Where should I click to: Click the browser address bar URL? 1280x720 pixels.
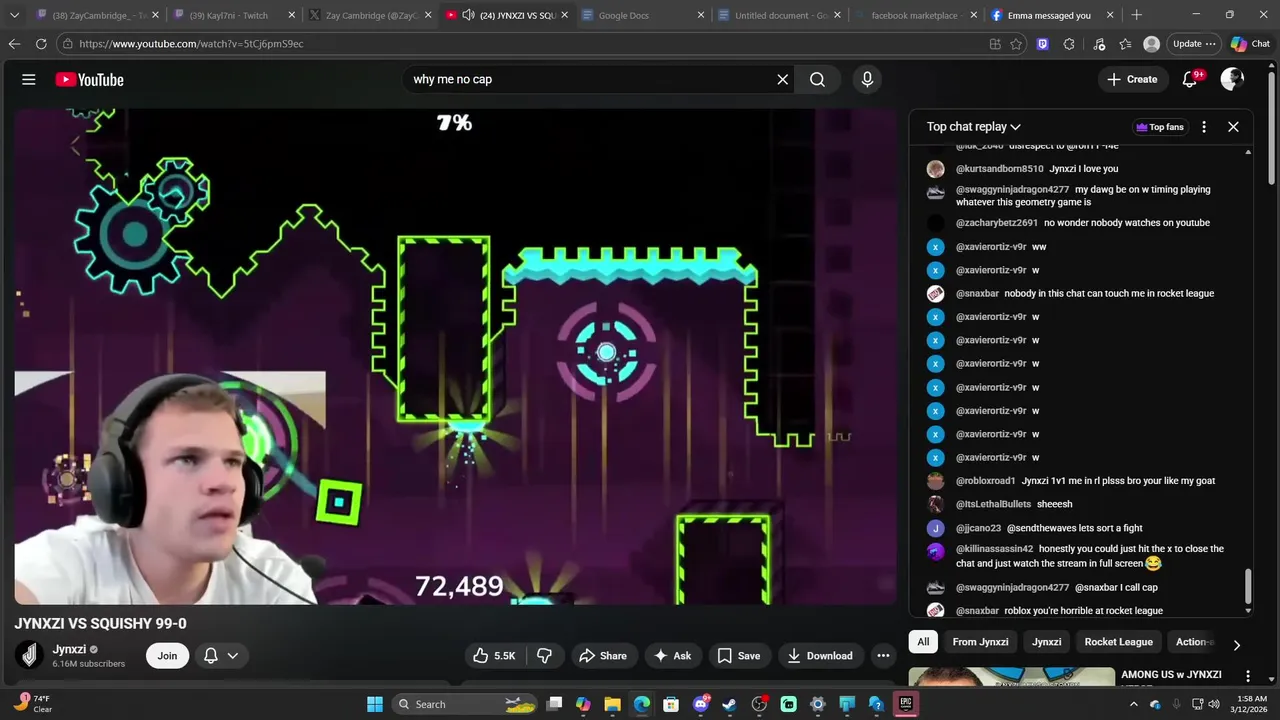click(x=191, y=44)
